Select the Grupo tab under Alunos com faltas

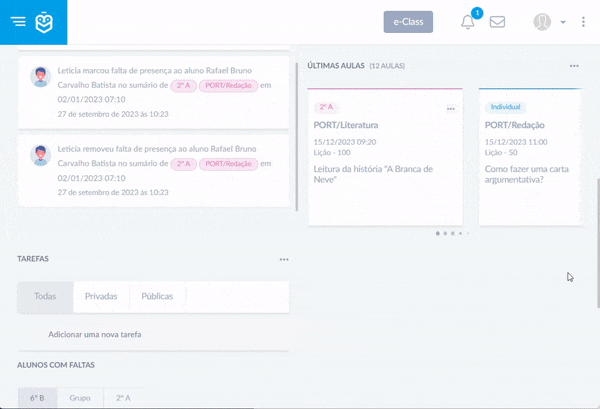[x=80, y=398]
